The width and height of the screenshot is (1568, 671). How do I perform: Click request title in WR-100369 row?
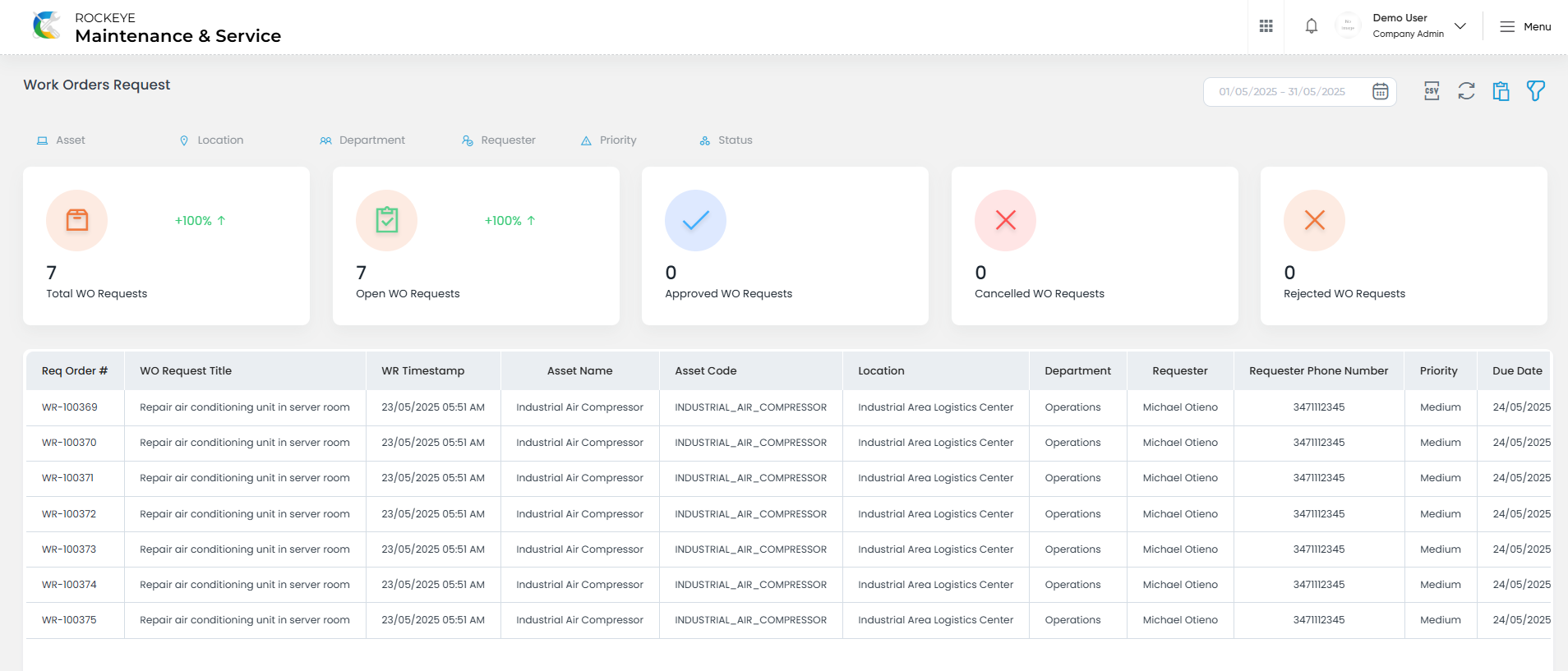tap(245, 407)
